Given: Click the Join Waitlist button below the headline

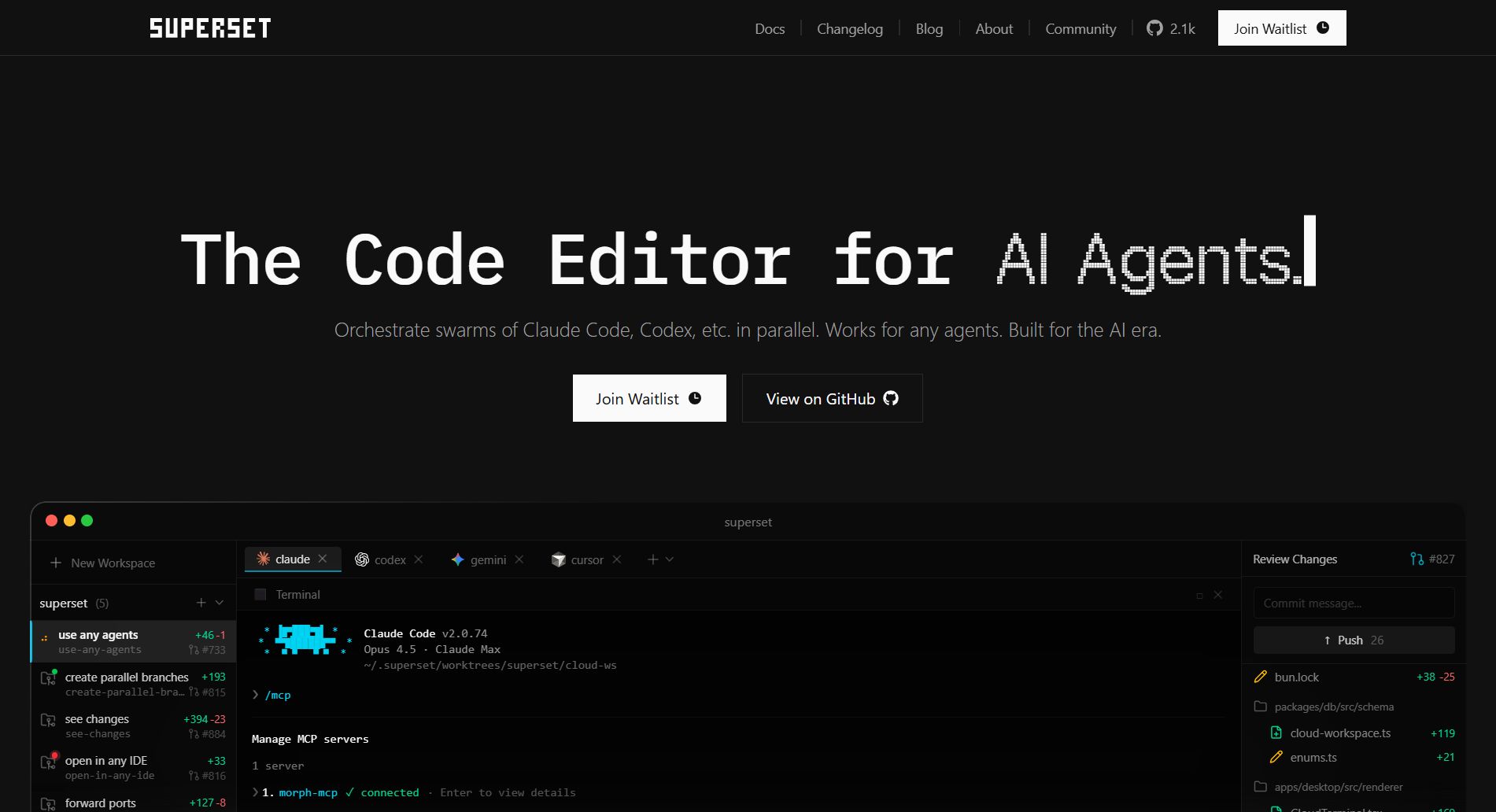Looking at the screenshot, I should coord(649,398).
